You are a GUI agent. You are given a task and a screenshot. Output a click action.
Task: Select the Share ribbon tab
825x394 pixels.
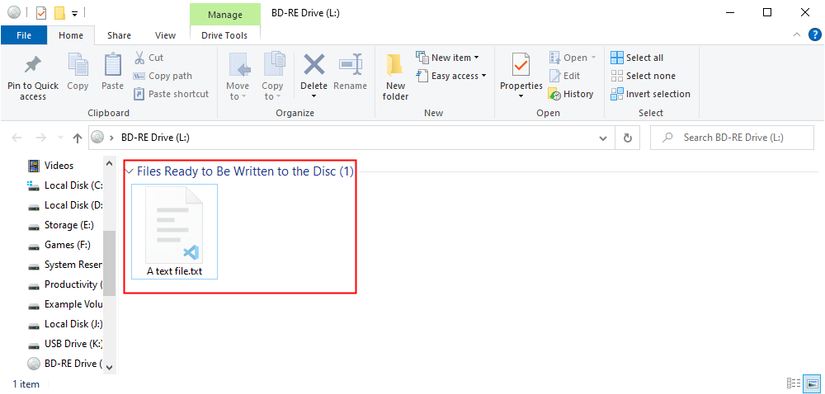click(x=119, y=35)
